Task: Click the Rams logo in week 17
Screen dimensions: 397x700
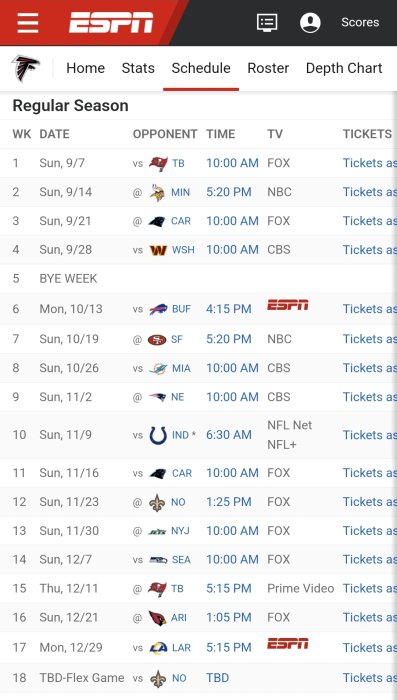Action: [x=158, y=648]
